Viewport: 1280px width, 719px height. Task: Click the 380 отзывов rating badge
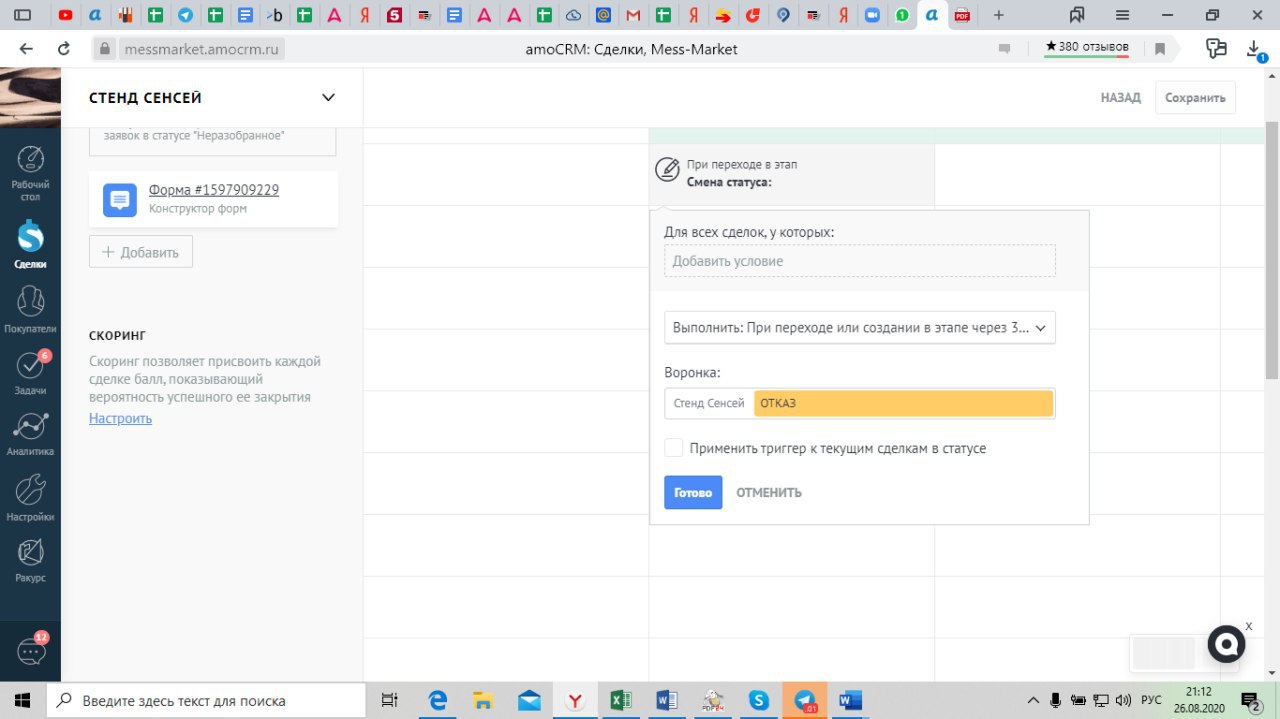(x=1087, y=47)
